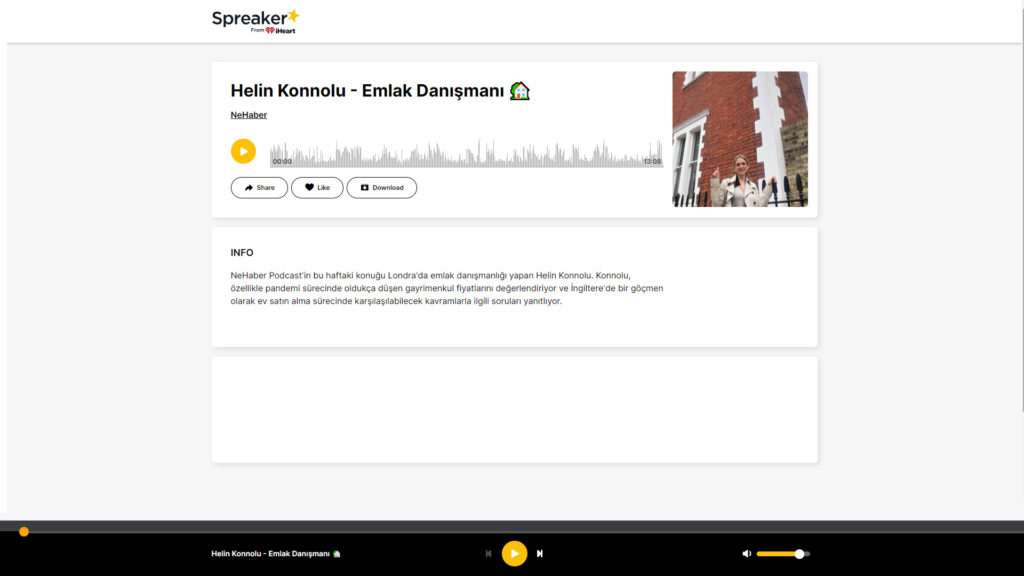Click the 00:00 elapsed time label
Viewport: 1024px width, 576px height.
pyautogui.click(x=282, y=161)
